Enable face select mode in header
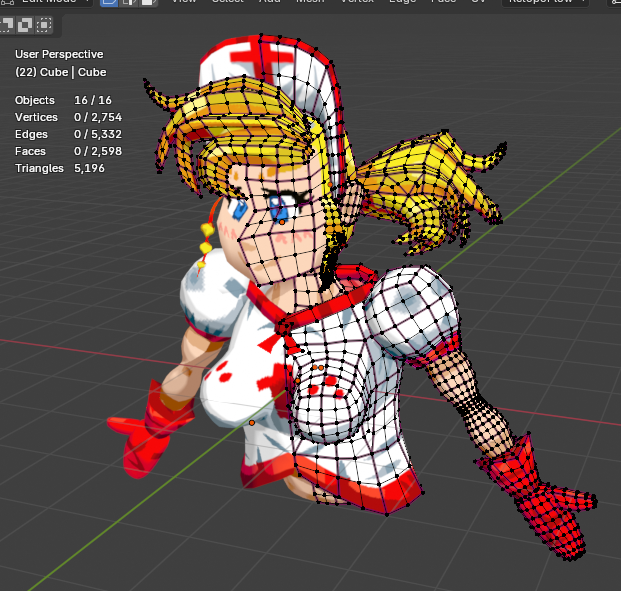This screenshot has width=621, height=591. click(x=148, y=2)
